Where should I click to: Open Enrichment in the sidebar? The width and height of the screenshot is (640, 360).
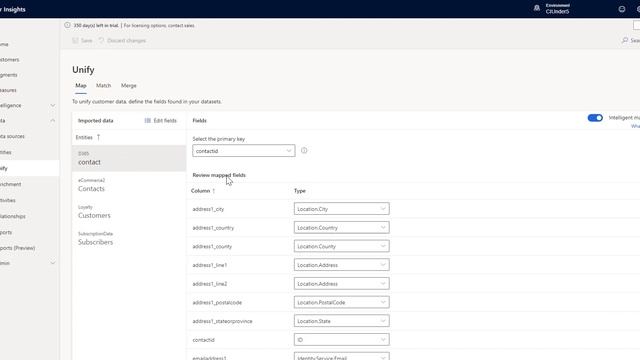click(x=11, y=184)
